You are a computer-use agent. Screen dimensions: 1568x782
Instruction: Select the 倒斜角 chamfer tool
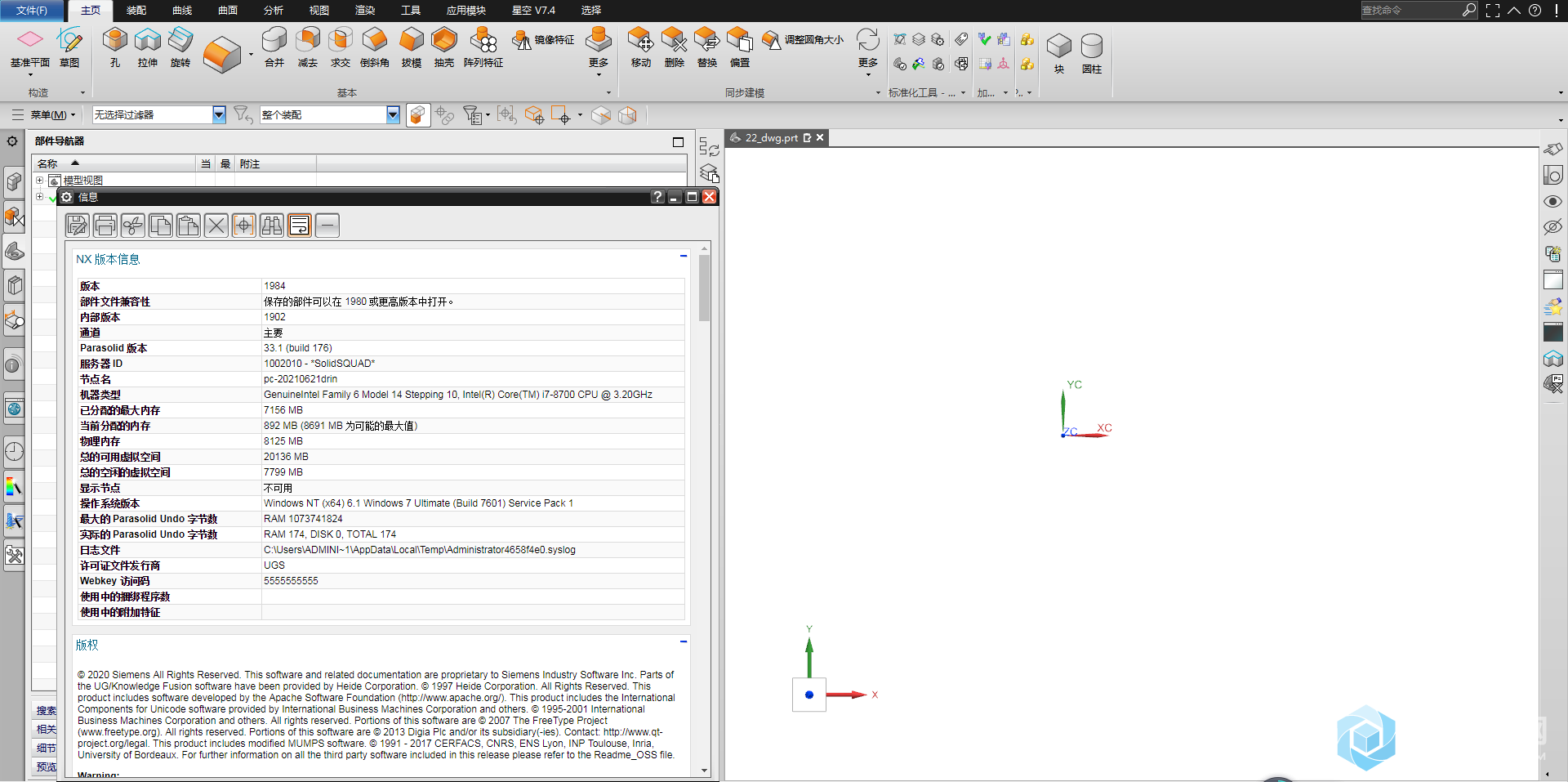pos(375,47)
